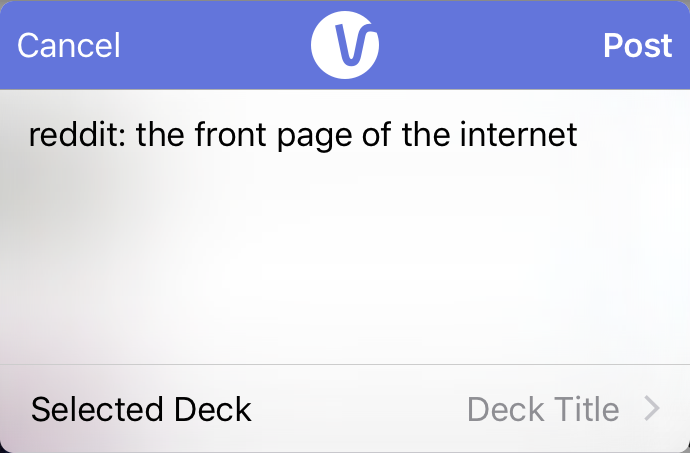Submit the card using Post

coord(637,46)
